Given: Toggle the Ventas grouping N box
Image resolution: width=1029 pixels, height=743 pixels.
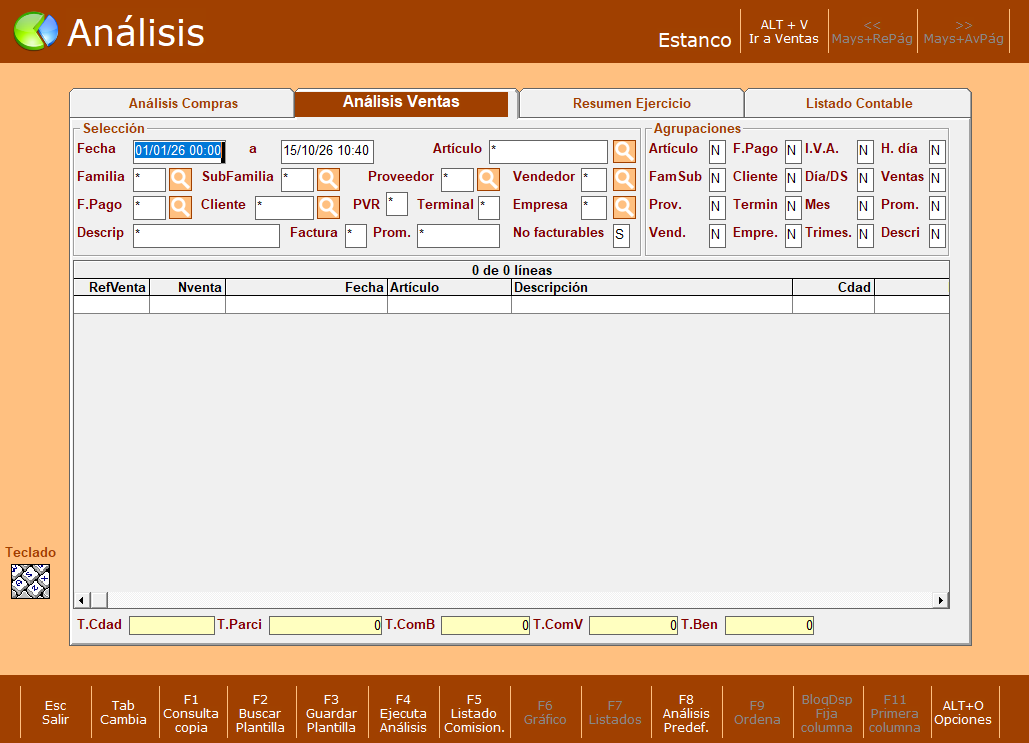Looking at the screenshot, I should point(937,179).
